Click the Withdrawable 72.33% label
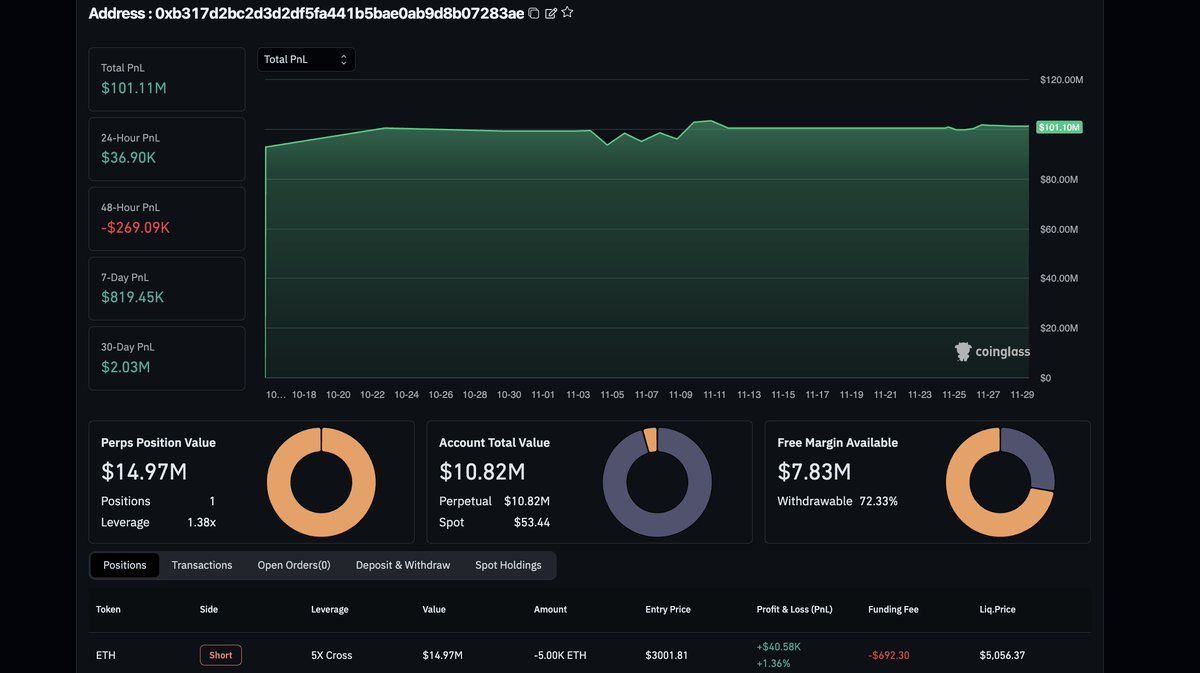 [837, 501]
